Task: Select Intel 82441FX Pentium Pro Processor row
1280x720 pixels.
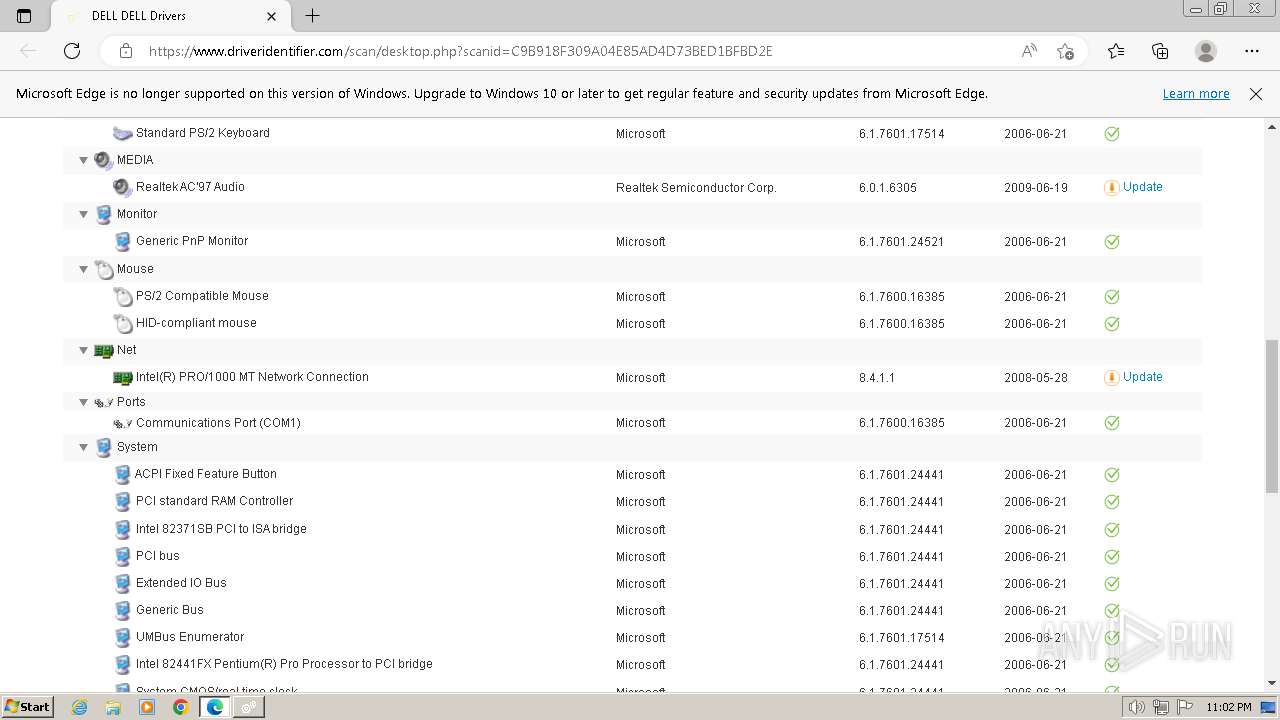Action: click(x=632, y=664)
